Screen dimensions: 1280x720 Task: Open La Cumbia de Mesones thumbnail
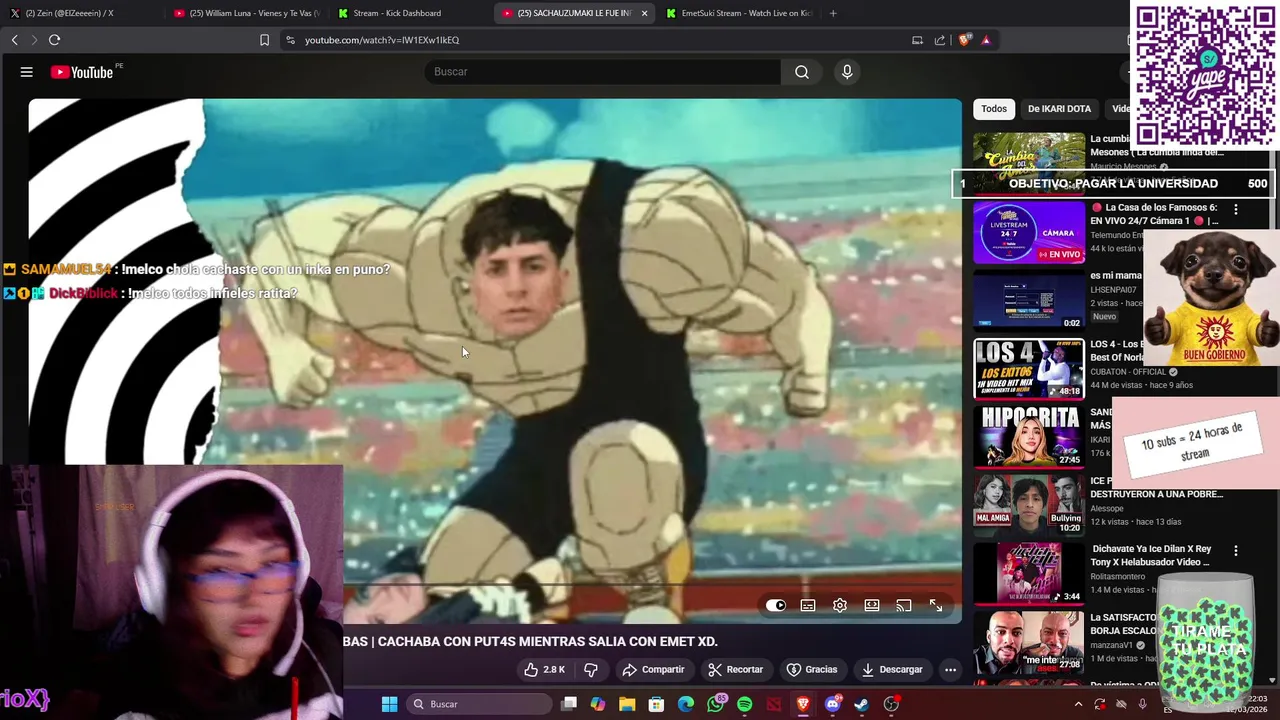[x=1029, y=163]
